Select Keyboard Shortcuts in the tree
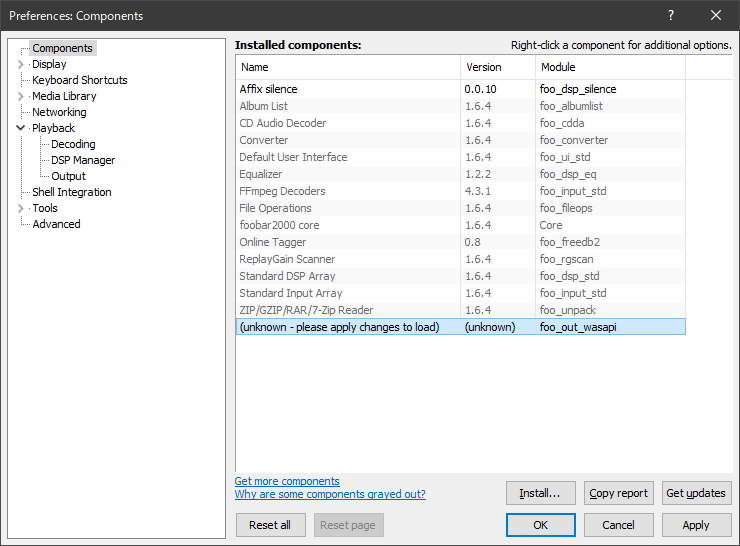Screen dimensions: 740x546 79,80
